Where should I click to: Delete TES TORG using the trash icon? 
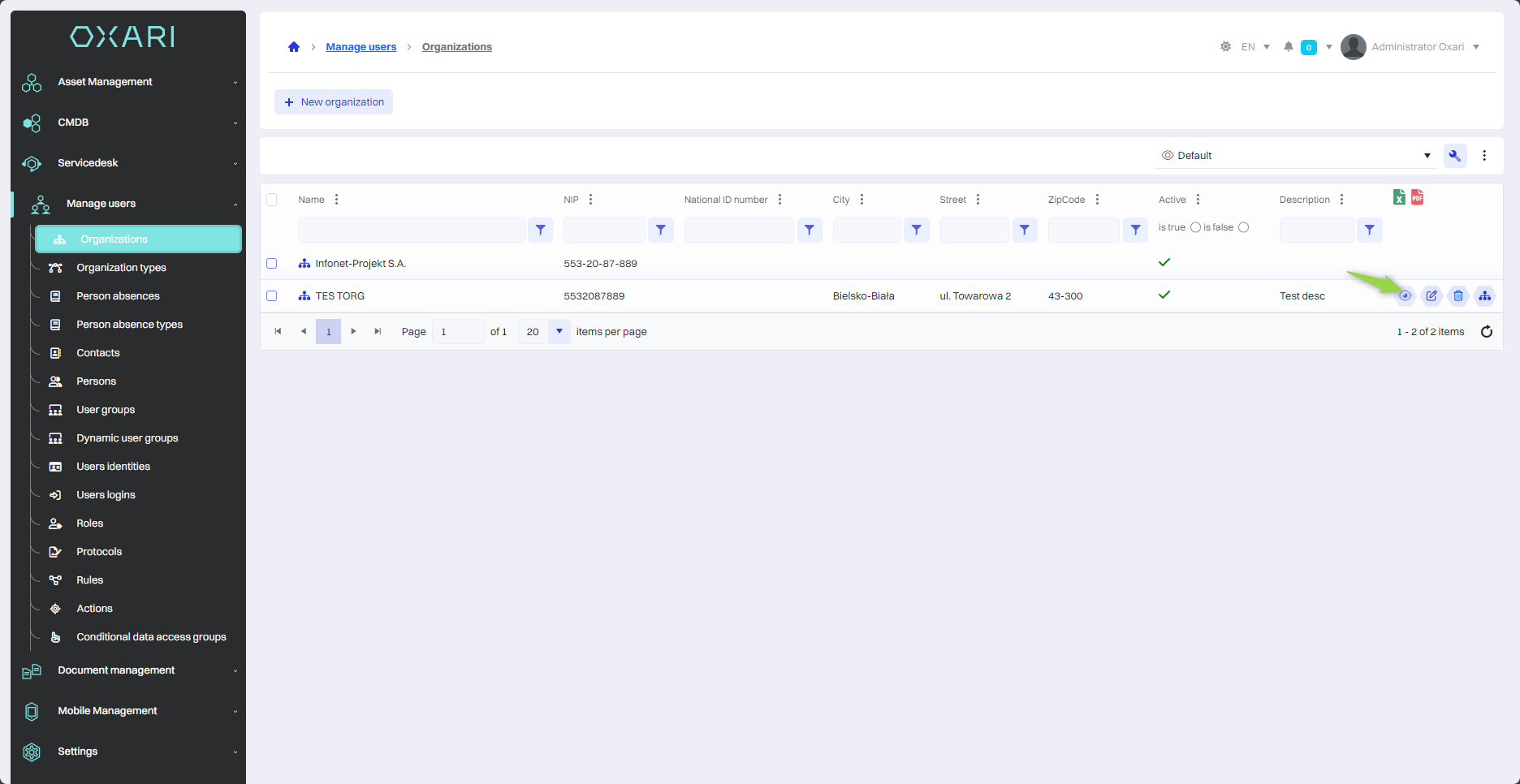(1458, 296)
